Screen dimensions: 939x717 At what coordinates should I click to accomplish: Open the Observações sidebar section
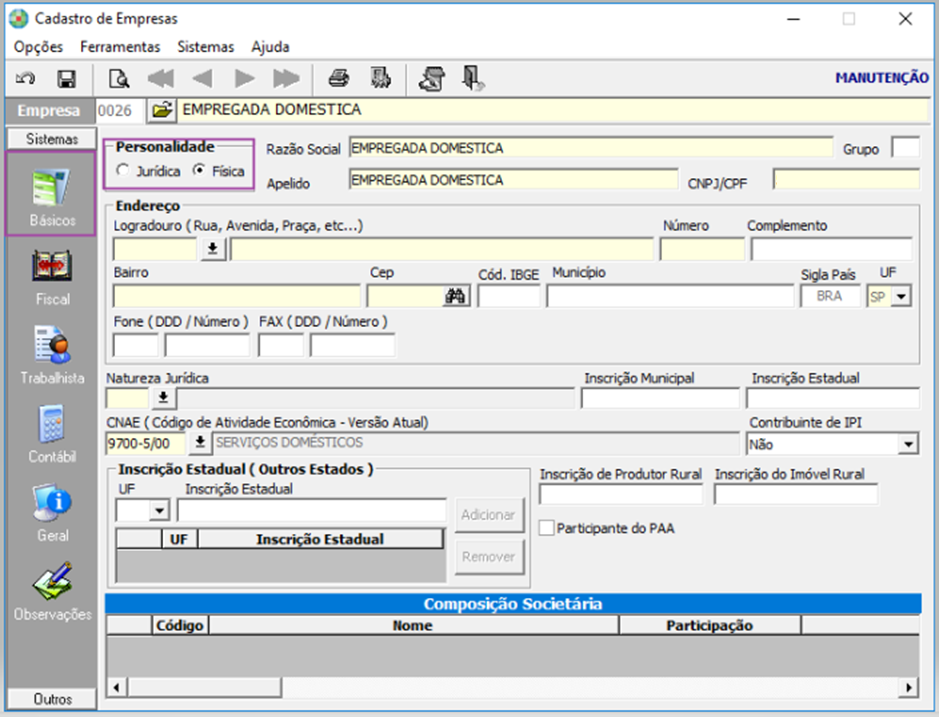coord(52,592)
